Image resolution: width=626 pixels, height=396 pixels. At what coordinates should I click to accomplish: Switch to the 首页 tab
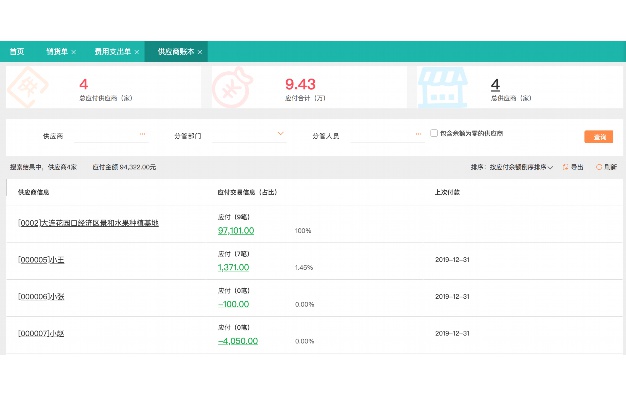tap(17, 51)
